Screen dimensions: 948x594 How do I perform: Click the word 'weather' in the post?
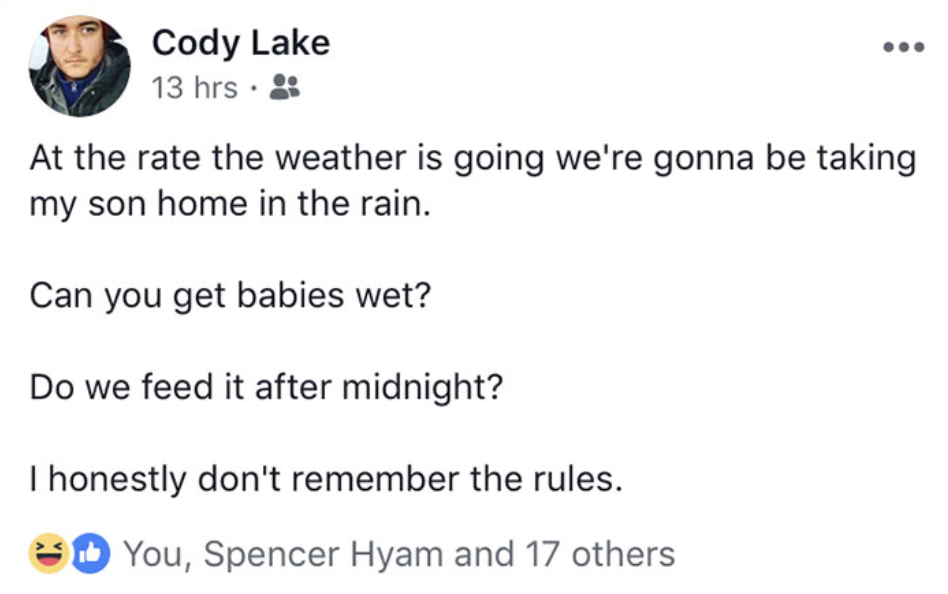pos(341,158)
